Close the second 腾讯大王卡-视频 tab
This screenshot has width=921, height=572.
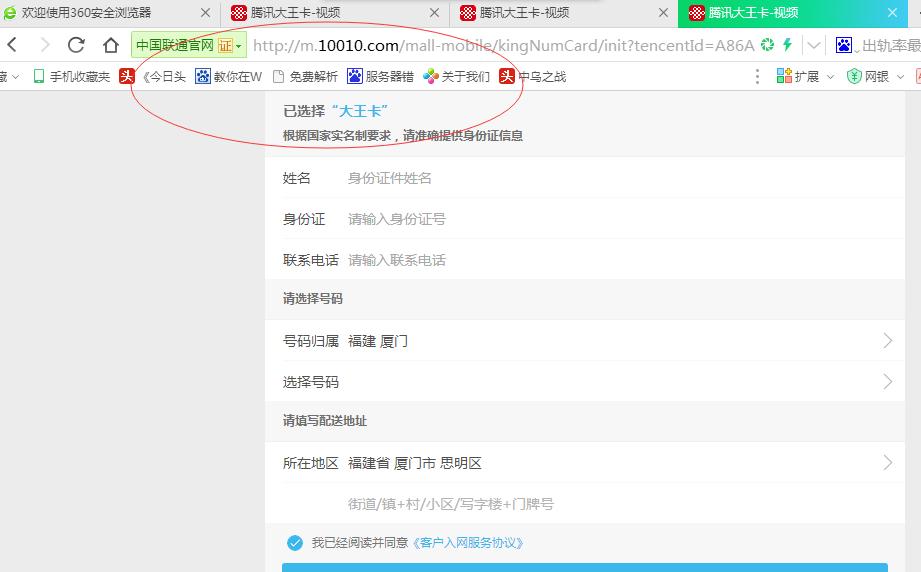pos(663,12)
